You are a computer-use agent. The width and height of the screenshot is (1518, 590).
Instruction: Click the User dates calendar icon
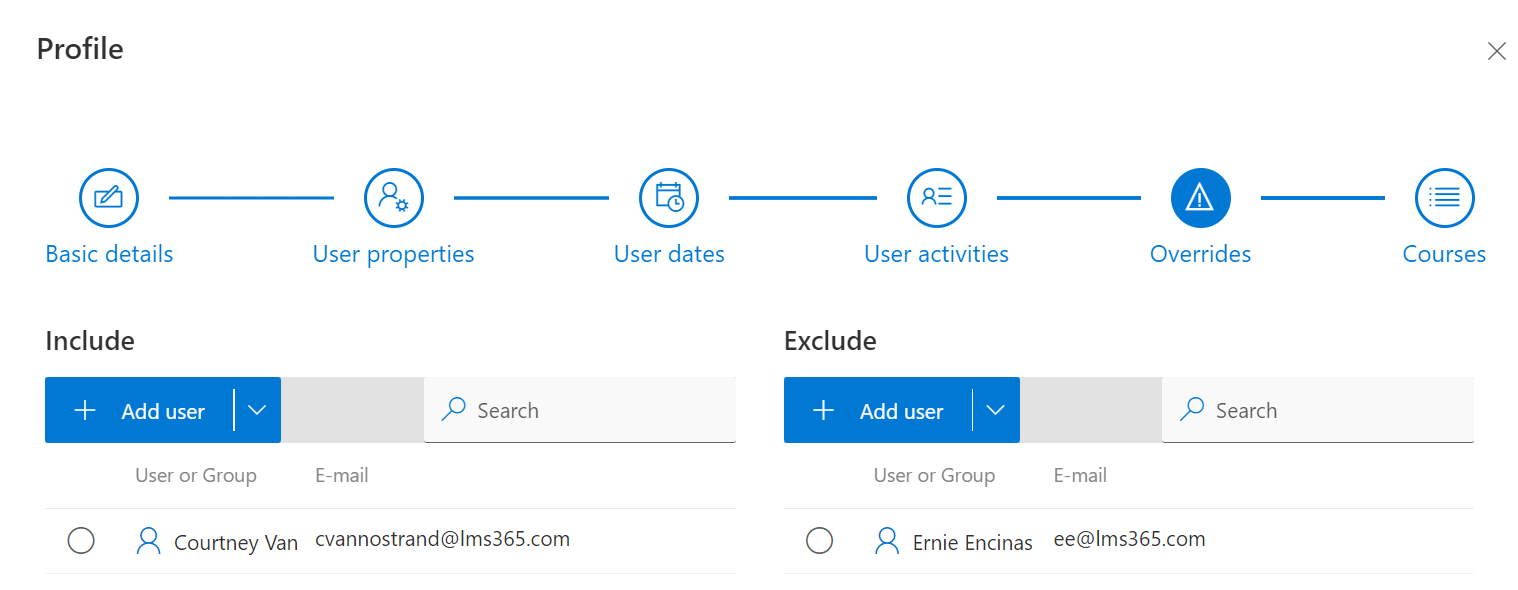point(668,197)
